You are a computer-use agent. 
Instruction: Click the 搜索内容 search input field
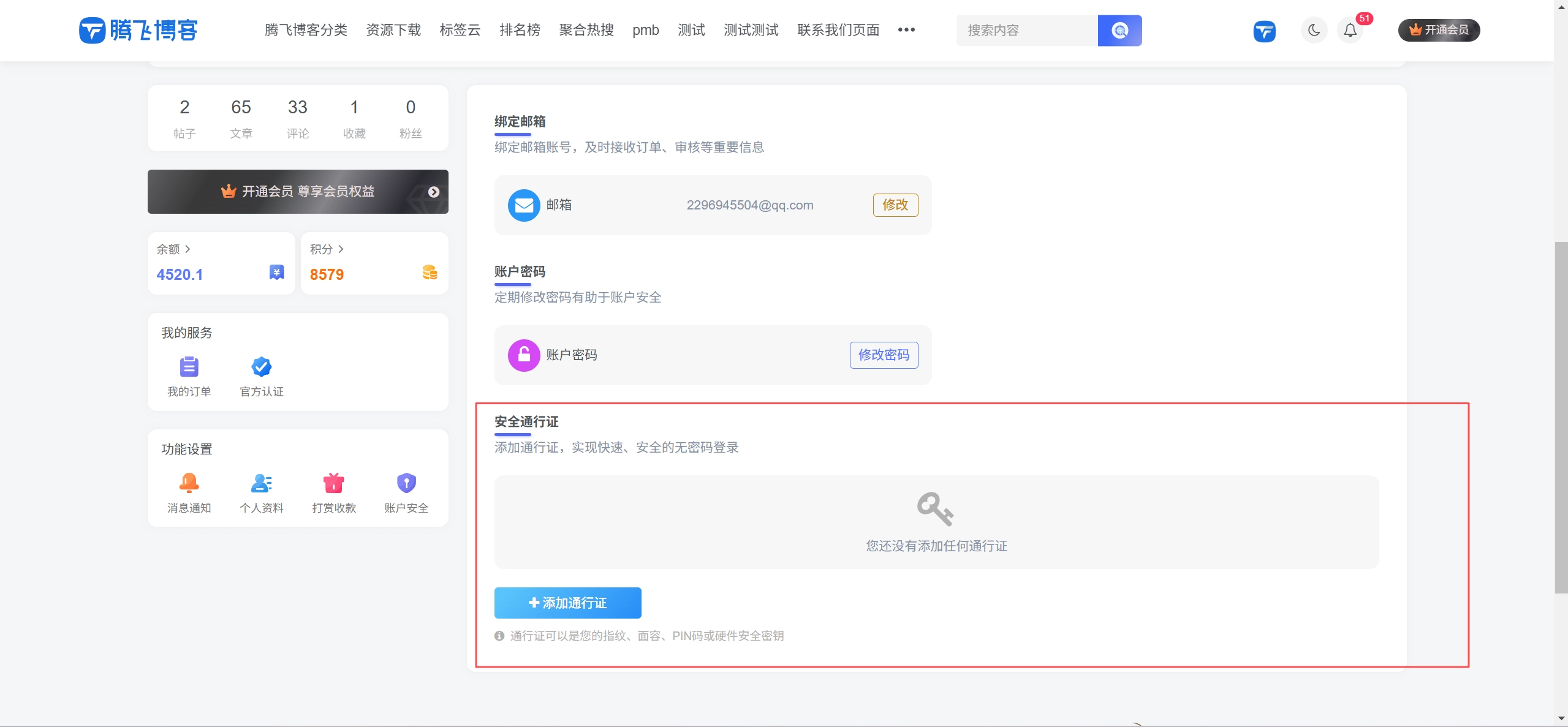tap(1026, 30)
